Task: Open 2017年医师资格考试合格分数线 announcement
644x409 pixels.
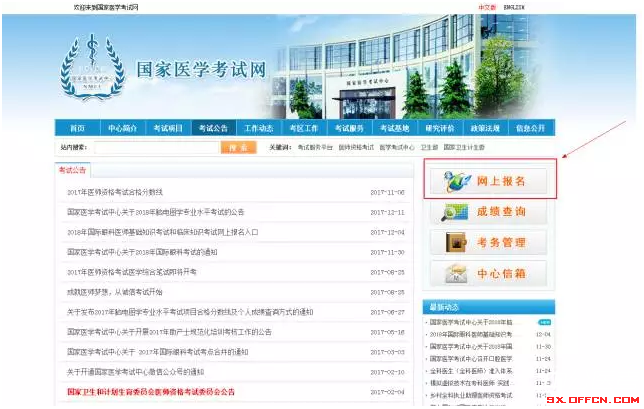Action: pyautogui.click(x=115, y=192)
